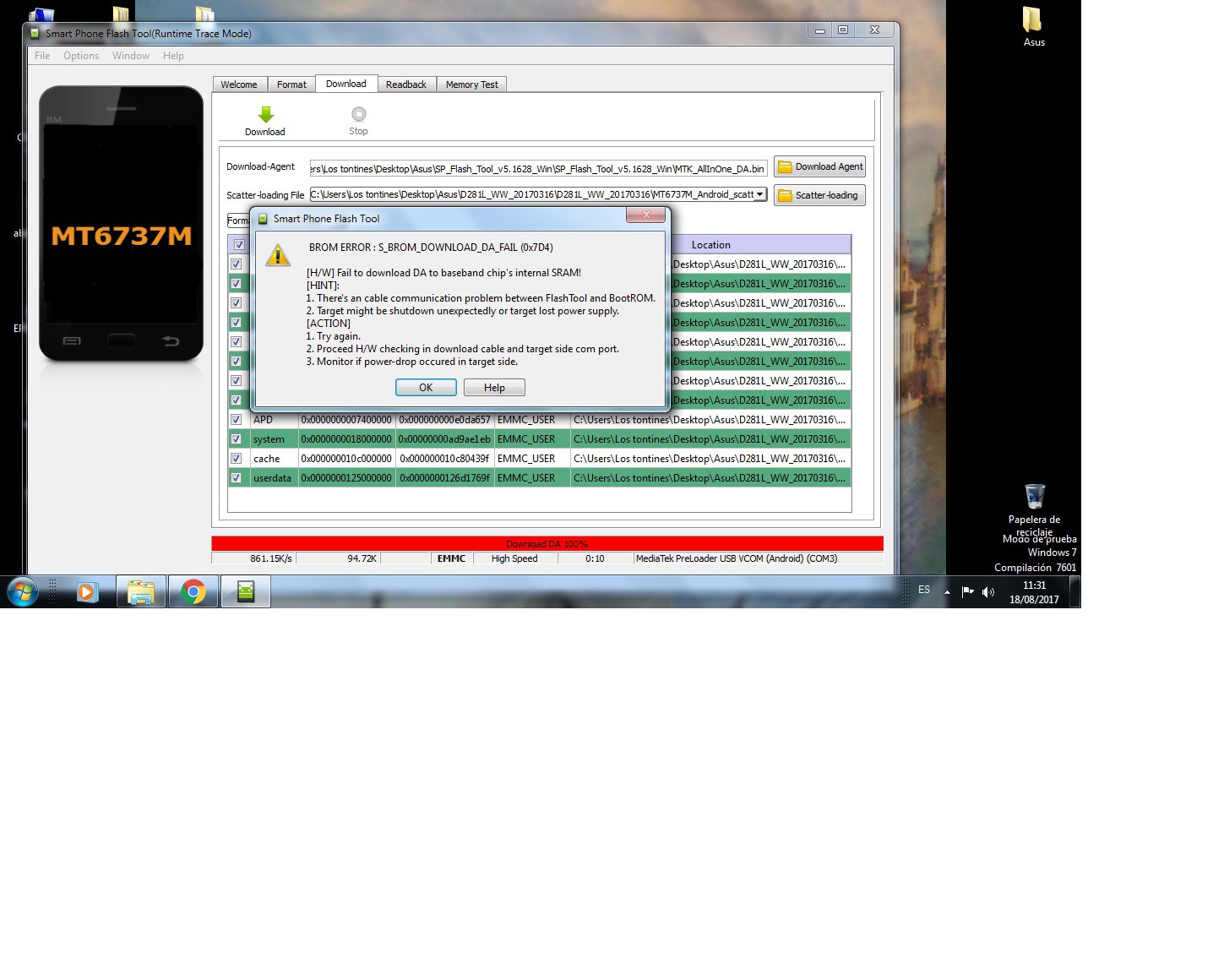Open Windows Explorer from the taskbar
This screenshot has width=1213, height=980.
140,592
